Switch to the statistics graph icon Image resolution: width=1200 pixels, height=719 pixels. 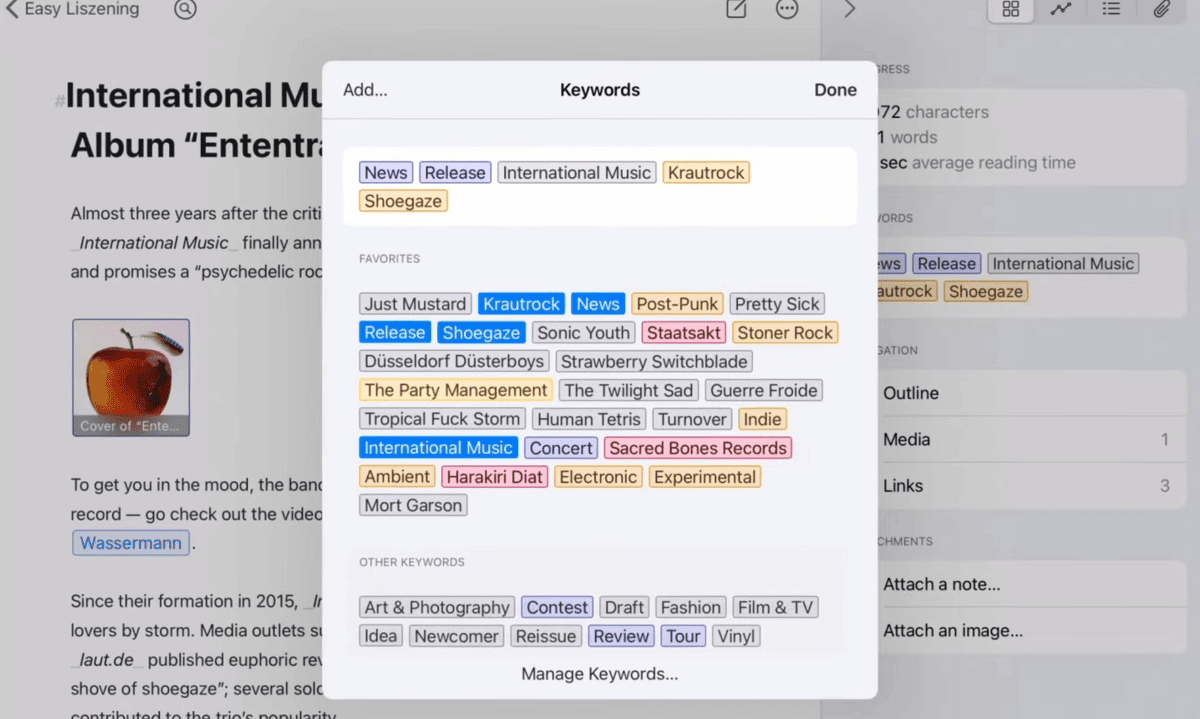point(1060,10)
